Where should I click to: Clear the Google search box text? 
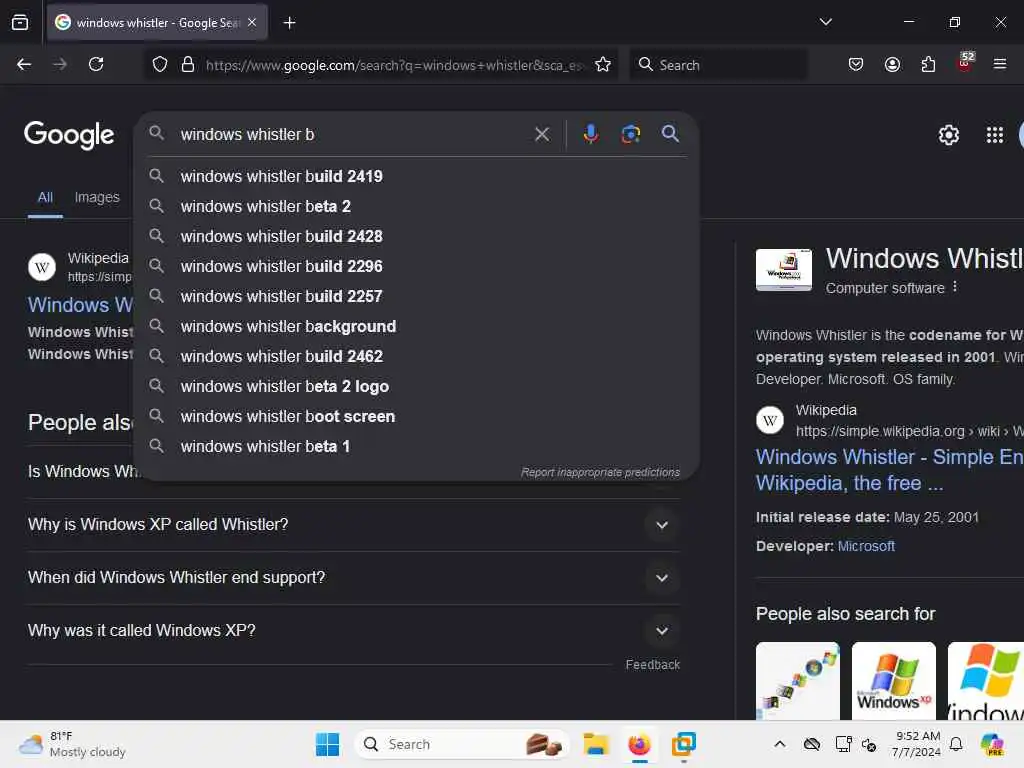[541, 134]
